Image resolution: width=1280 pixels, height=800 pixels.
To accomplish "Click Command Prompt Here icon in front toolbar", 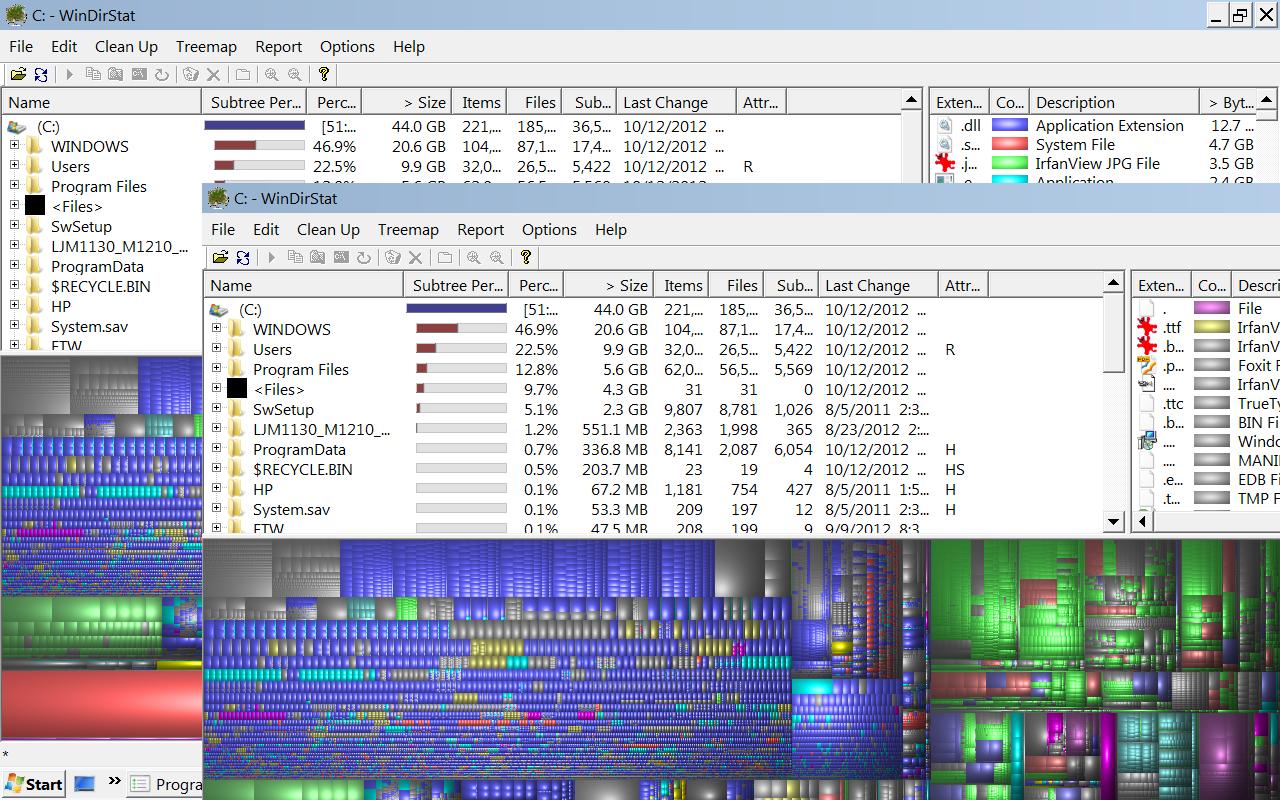I will point(341,257).
